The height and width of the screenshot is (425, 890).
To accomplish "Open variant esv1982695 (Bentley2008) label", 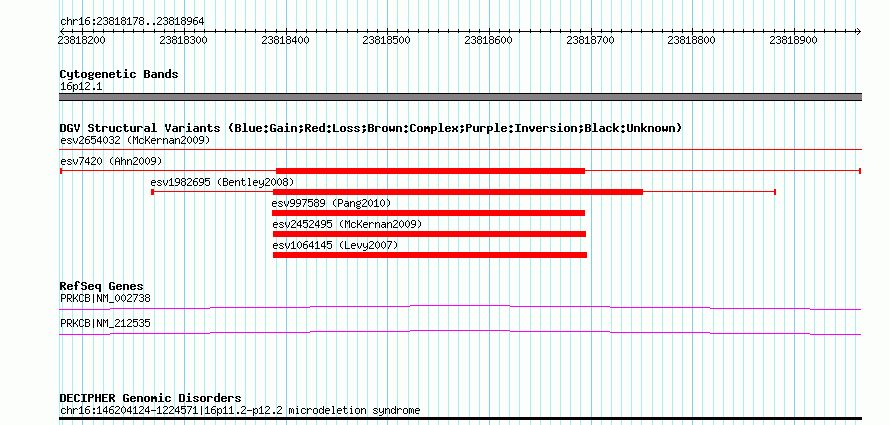I will [222, 182].
